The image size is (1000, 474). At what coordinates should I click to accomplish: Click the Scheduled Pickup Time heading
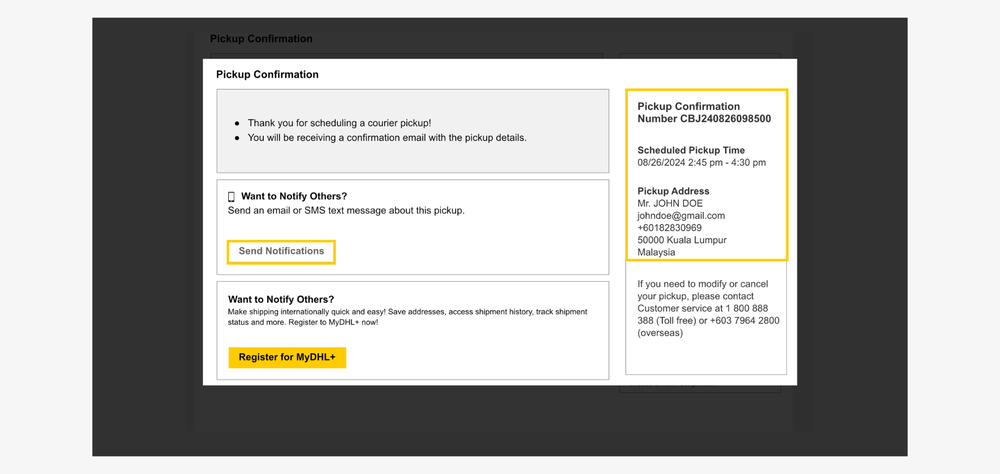(691, 151)
